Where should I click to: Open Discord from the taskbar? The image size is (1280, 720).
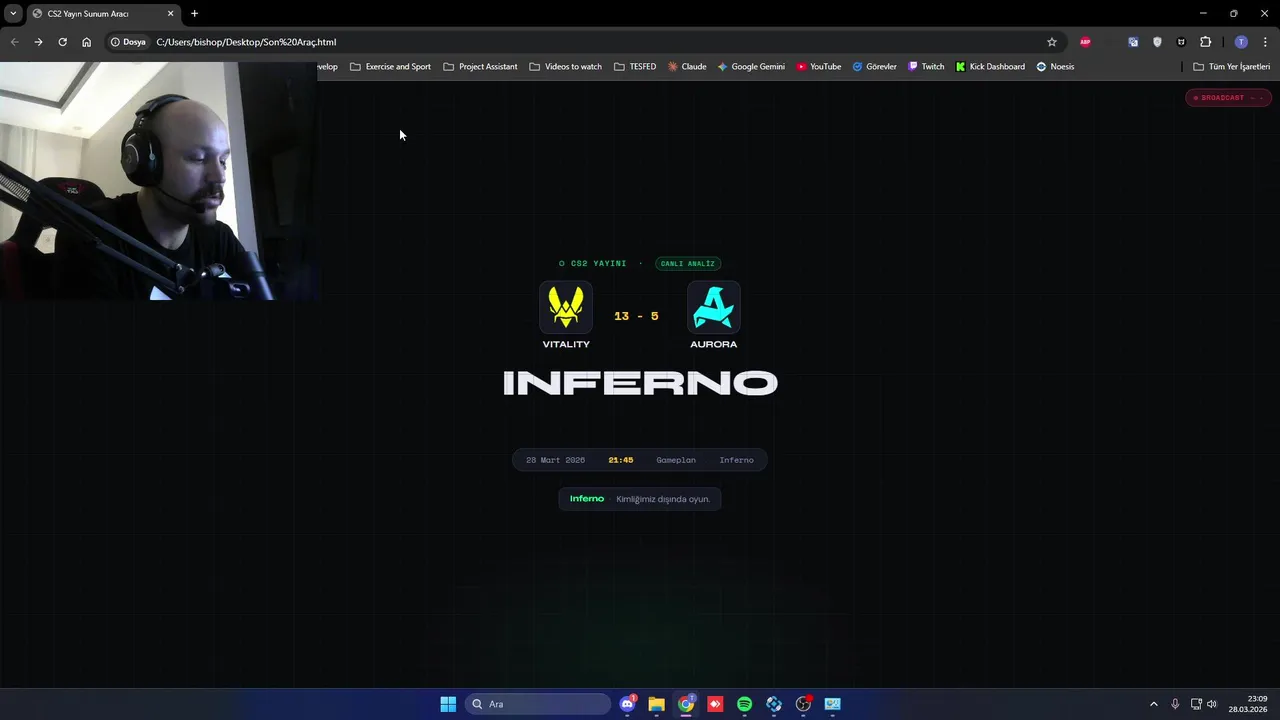point(627,704)
